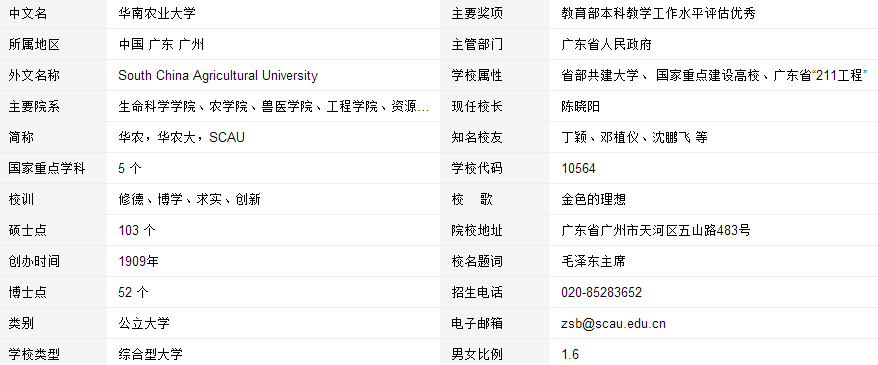Viewport: 878px width, 365px height.
Task: Click the 修德、博学、求实、创新 motto text
Action: [x=189, y=199]
